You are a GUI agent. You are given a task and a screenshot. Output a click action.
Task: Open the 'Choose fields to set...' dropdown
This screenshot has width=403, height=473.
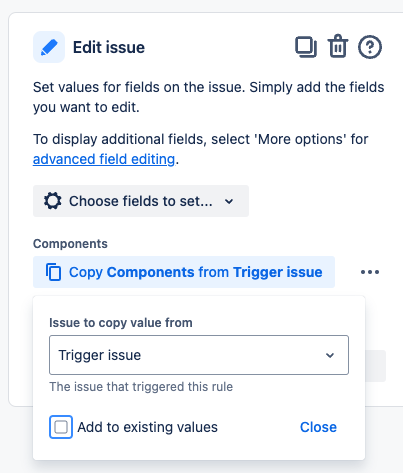(141, 201)
